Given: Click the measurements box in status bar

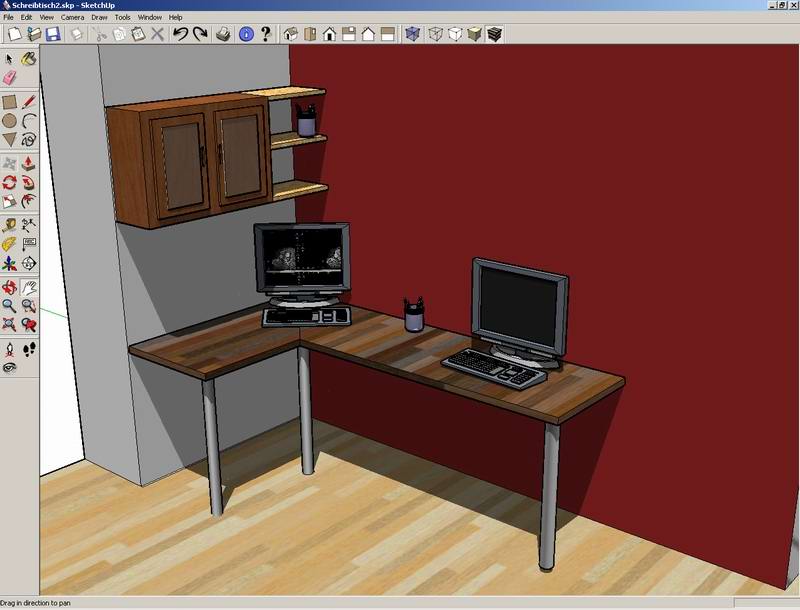Looking at the screenshot, I should tap(765, 603).
